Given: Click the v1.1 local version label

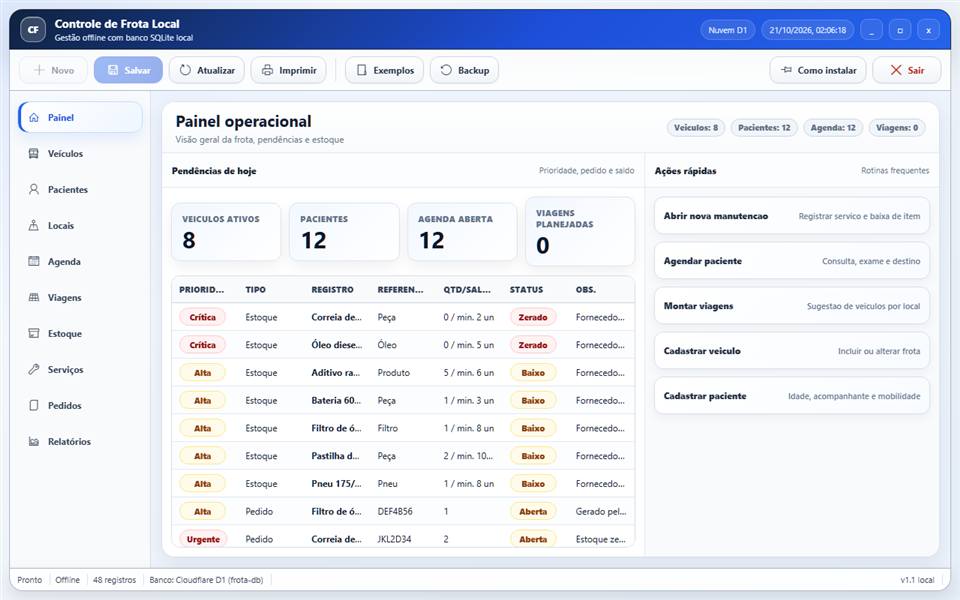Looking at the screenshot, I should point(917,580).
